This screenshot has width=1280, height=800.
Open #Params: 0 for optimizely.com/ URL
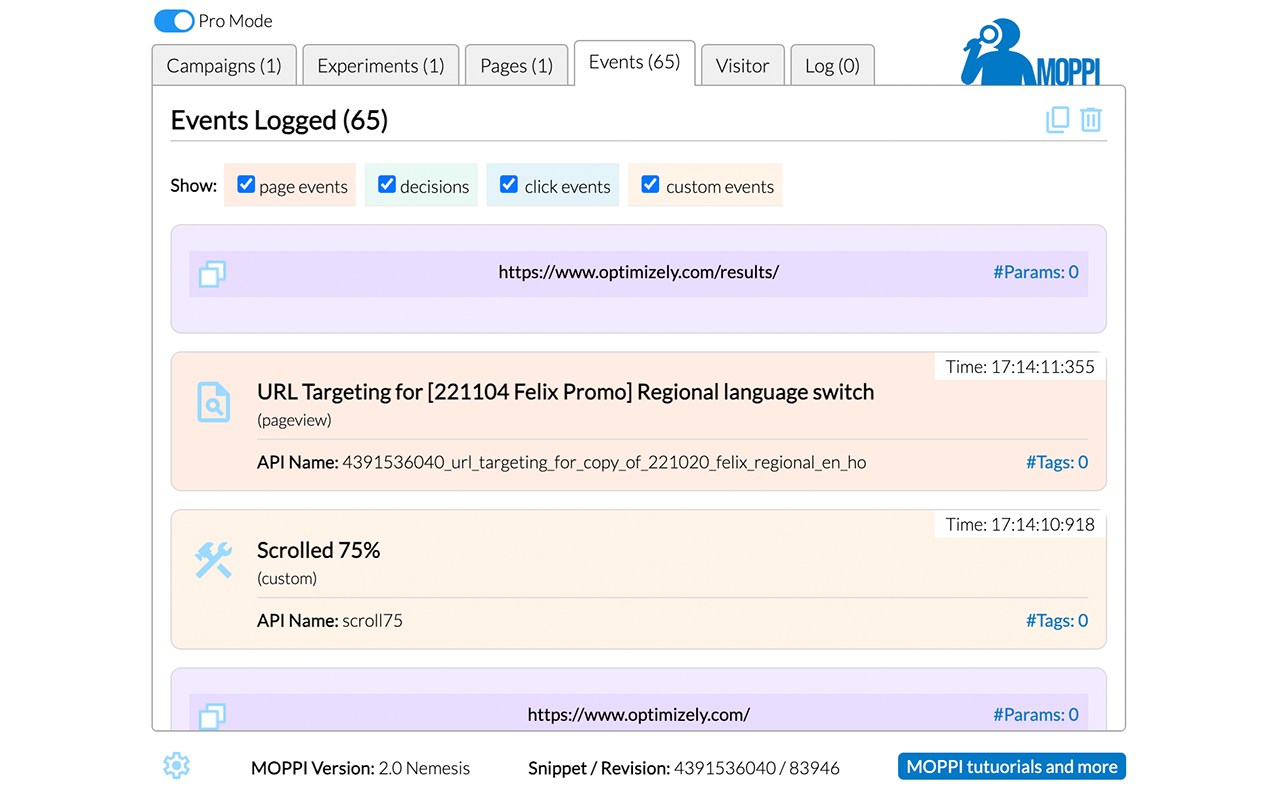click(1036, 715)
